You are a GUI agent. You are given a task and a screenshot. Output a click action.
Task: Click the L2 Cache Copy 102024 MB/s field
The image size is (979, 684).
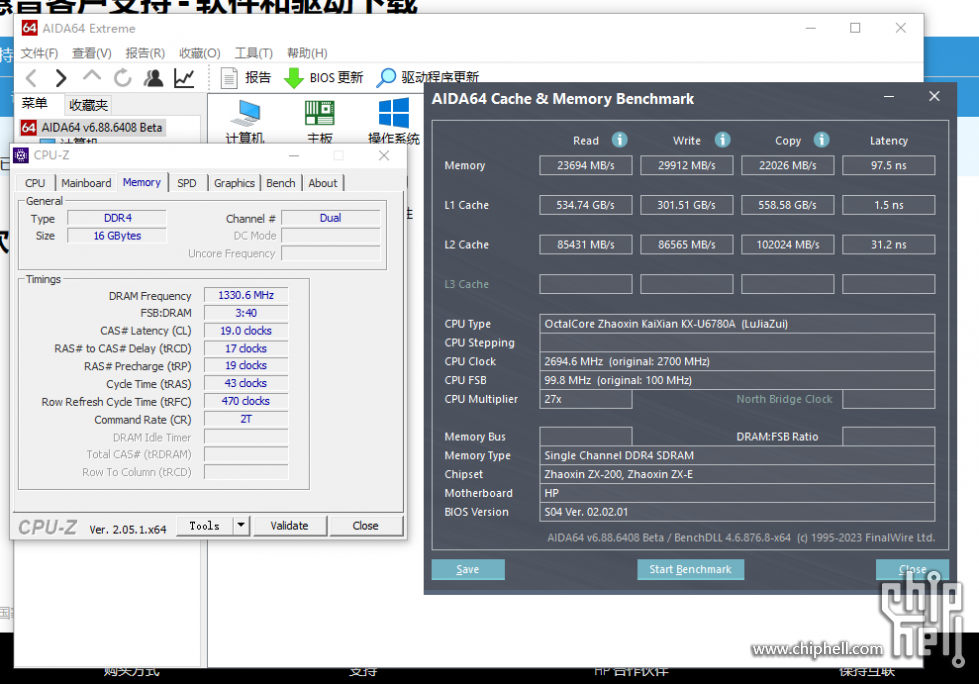click(x=787, y=245)
